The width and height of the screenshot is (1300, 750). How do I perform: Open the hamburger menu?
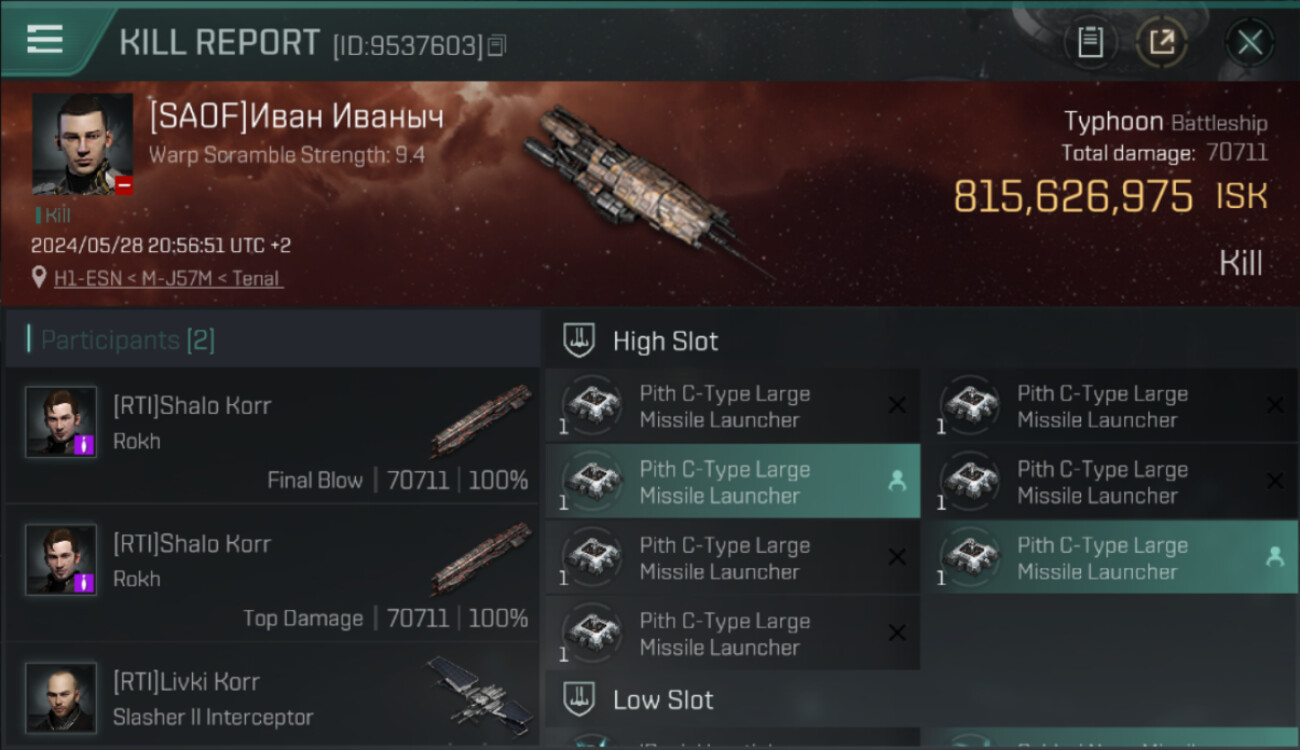(45, 39)
